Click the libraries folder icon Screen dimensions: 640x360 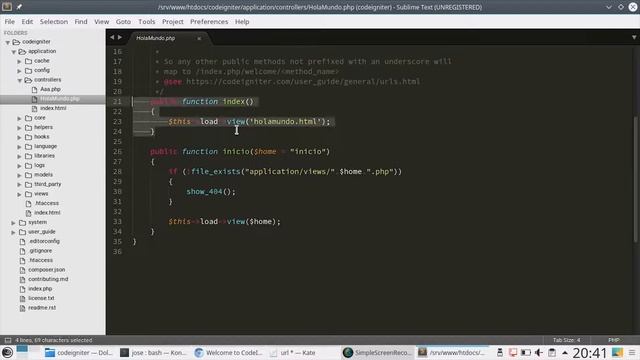pyautogui.click(x=29, y=156)
